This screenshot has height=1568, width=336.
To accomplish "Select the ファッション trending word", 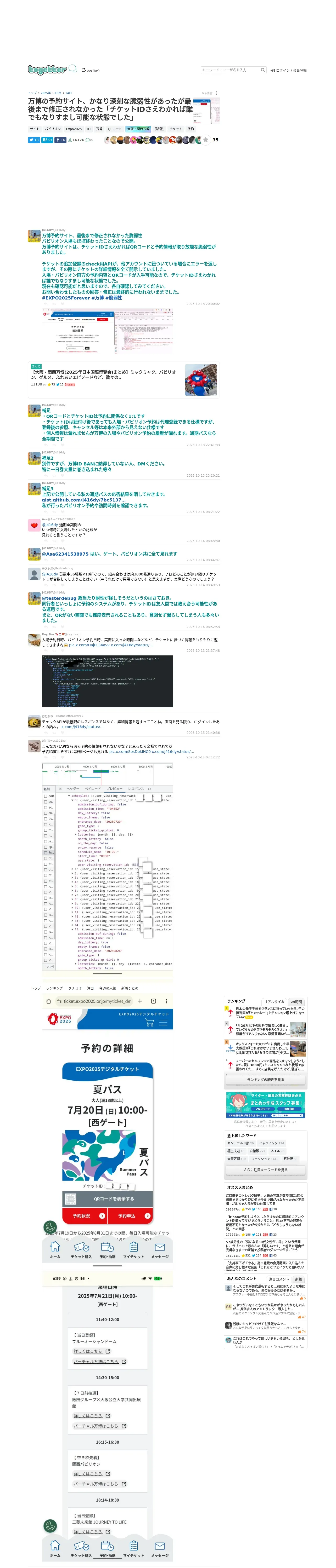I will point(265,1159).
